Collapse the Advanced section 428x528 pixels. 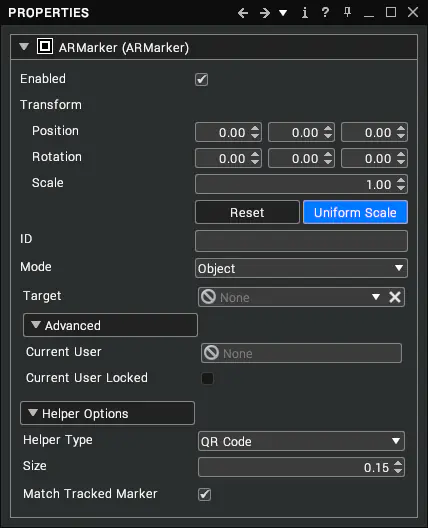(x=110, y=325)
